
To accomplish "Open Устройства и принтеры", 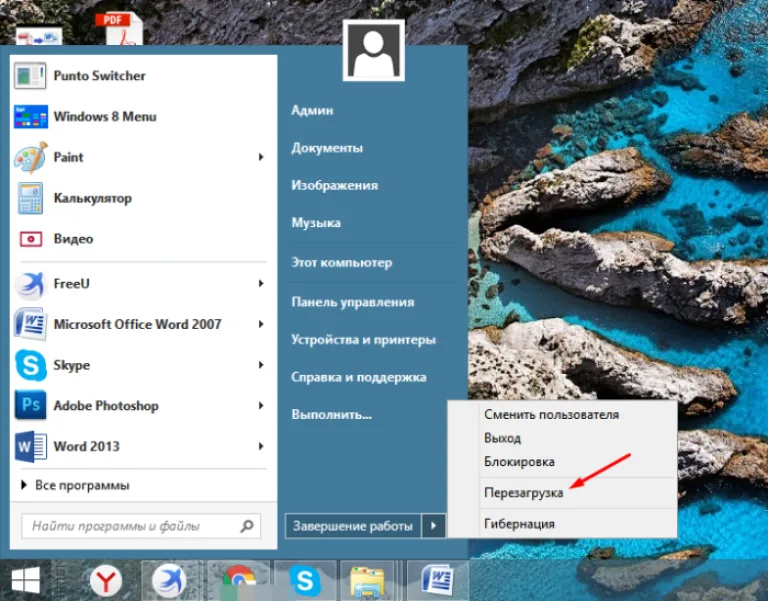I will pyautogui.click(x=363, y=339).
